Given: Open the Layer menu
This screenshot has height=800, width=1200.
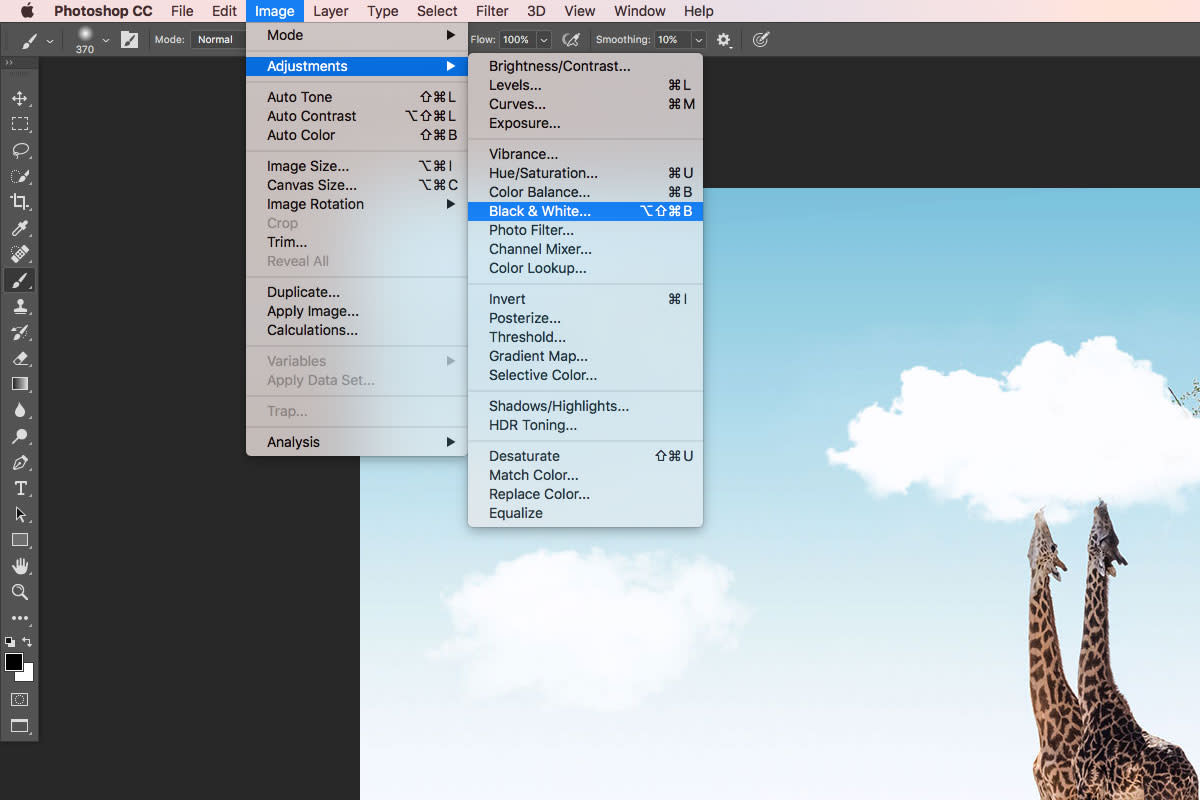Looking at the screenshot, I should [330, 11].
